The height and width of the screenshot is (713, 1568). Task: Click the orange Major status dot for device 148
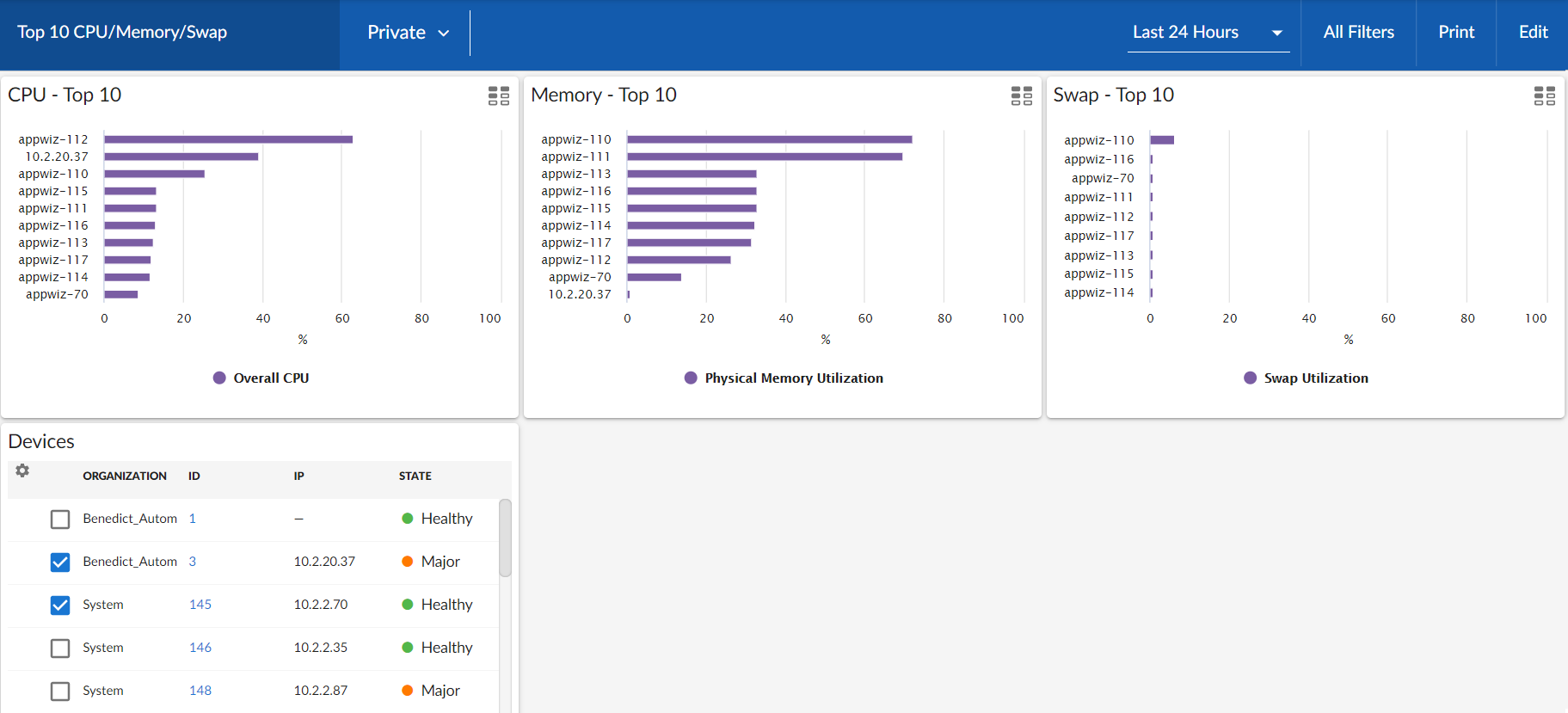pos(408,691)
